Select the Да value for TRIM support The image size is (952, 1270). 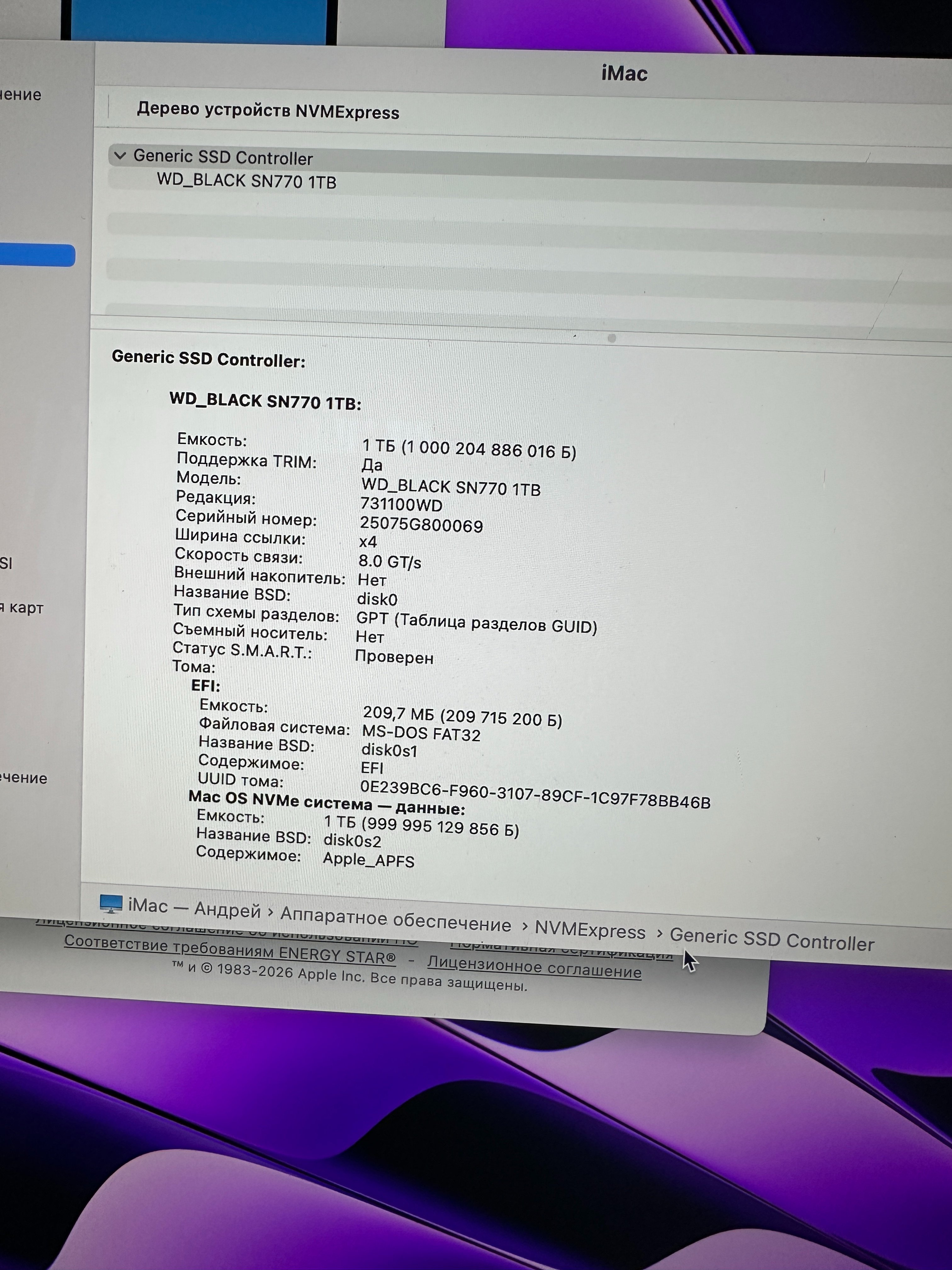click(x=372, y=465)
